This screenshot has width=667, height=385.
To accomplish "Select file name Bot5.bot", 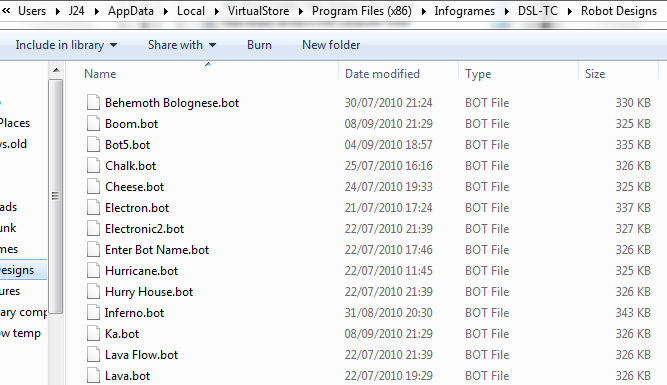I will point(128,145).
